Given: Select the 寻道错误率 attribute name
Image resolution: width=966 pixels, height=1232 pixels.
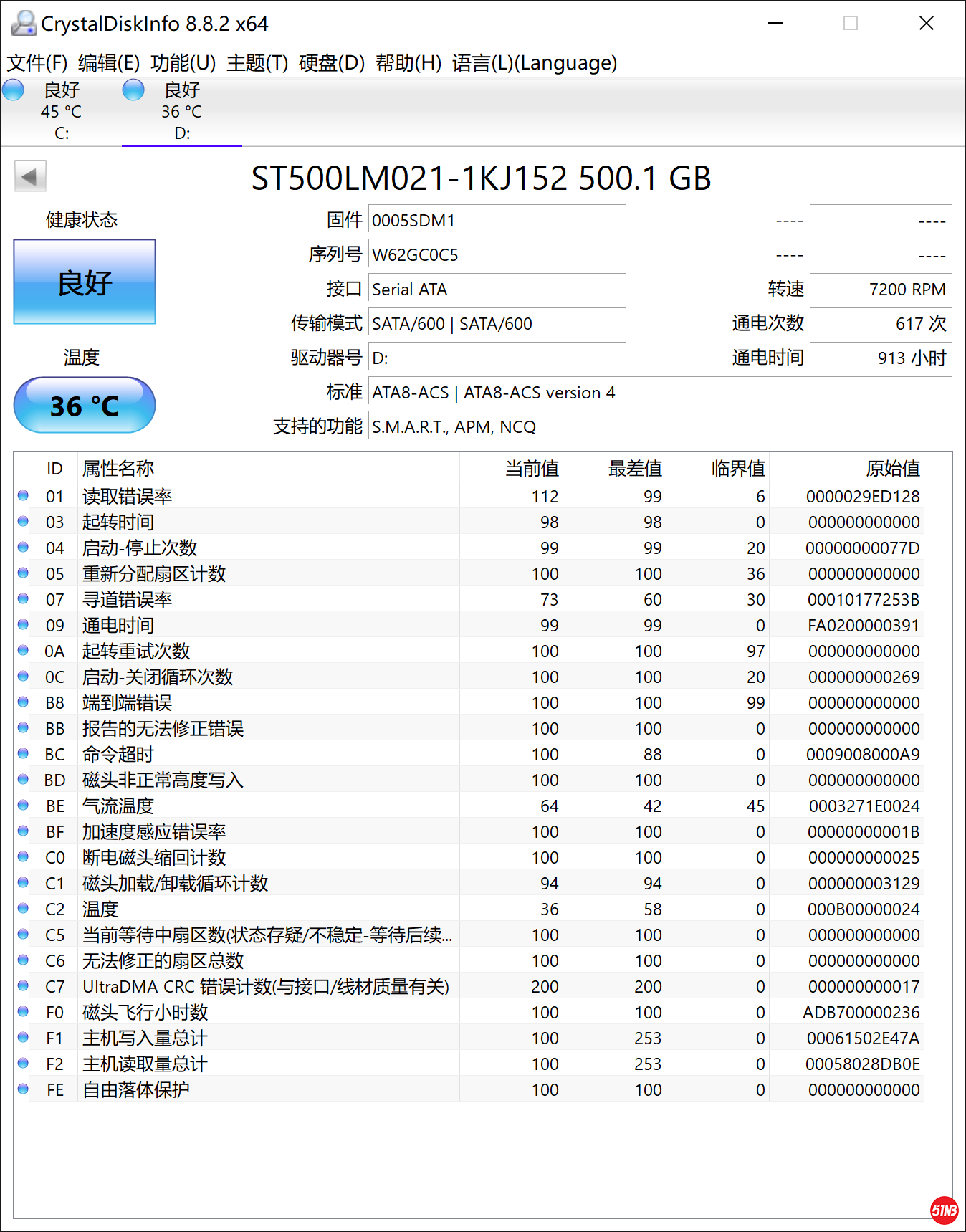Looking at the screenshot, I should pyautogui.click(x=127, y=600).
